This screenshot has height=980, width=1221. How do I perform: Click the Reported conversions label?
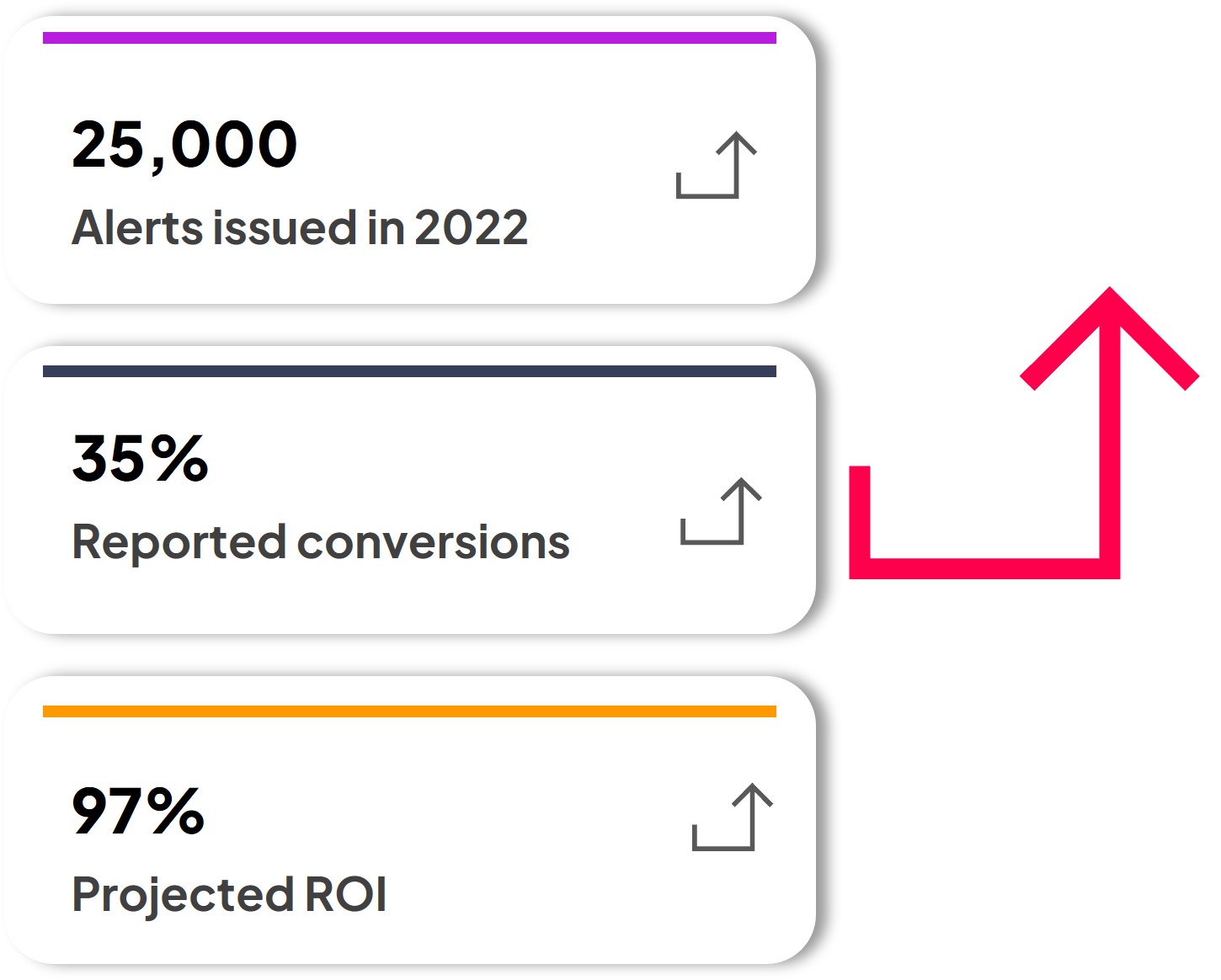[321, 542]
